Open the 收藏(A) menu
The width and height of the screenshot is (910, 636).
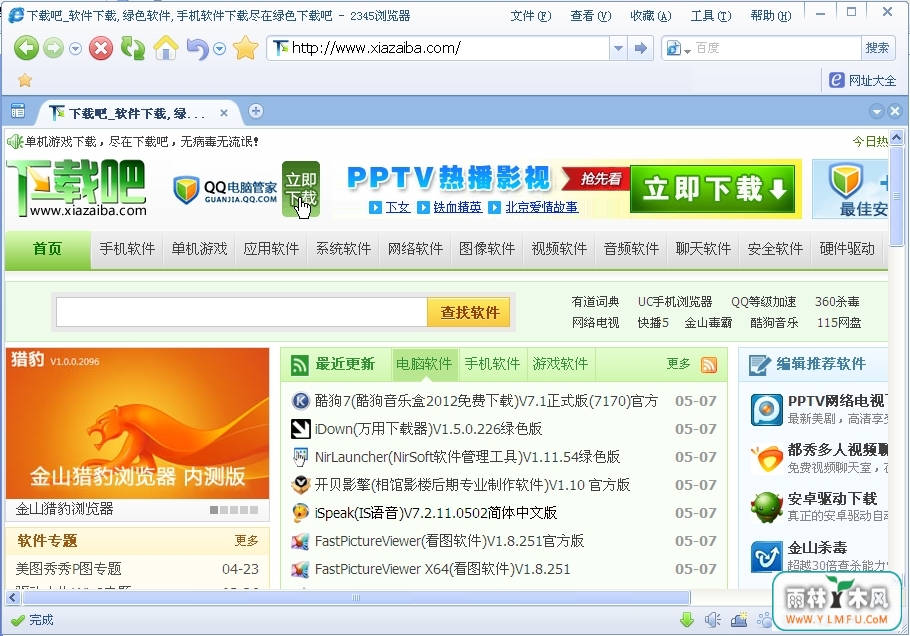(651, 16)
